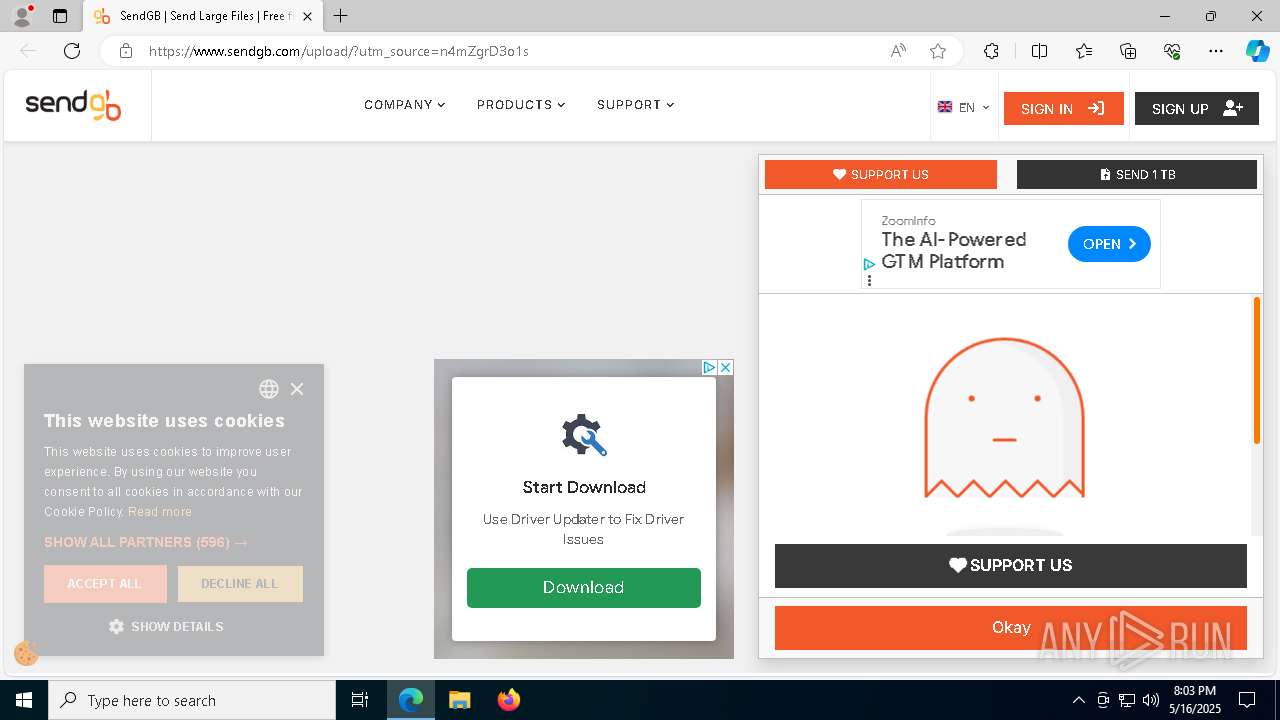The image size is (1280, 720).
Task: Open Favorites list icon
Action: (x=1084, y=51)
